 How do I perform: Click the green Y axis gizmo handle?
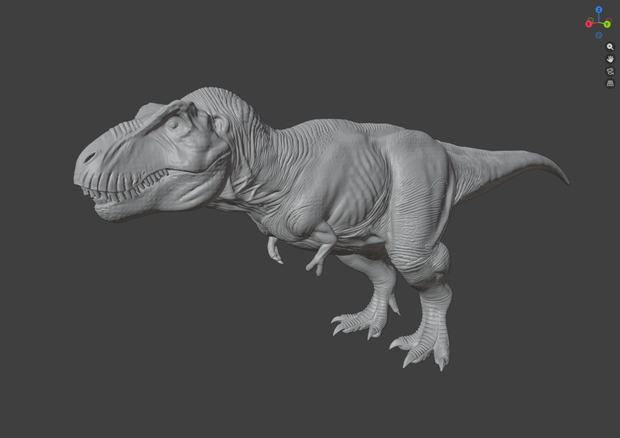(607, 25)
